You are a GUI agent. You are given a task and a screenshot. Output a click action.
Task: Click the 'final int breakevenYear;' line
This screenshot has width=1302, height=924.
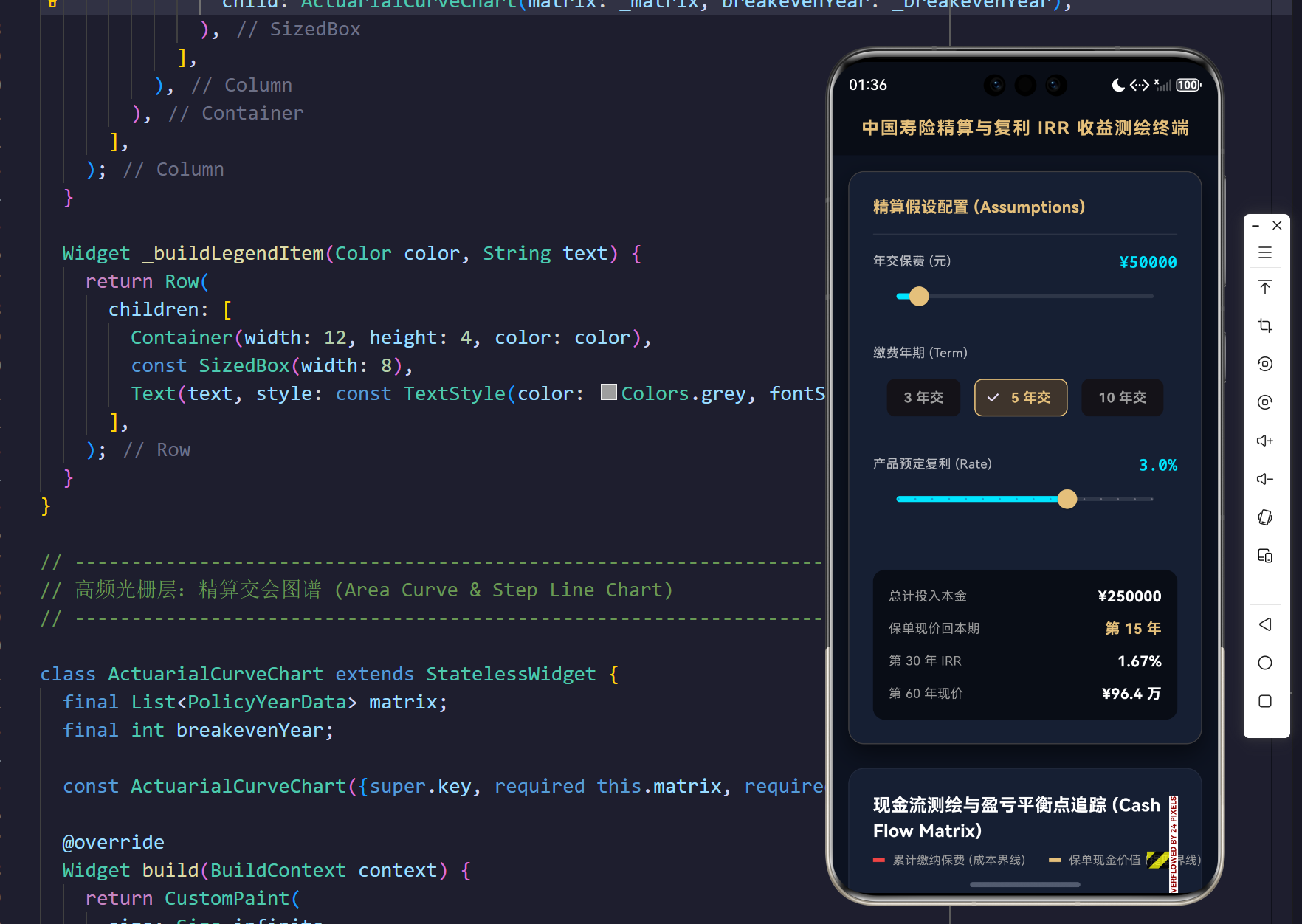[x=199, y=730]
